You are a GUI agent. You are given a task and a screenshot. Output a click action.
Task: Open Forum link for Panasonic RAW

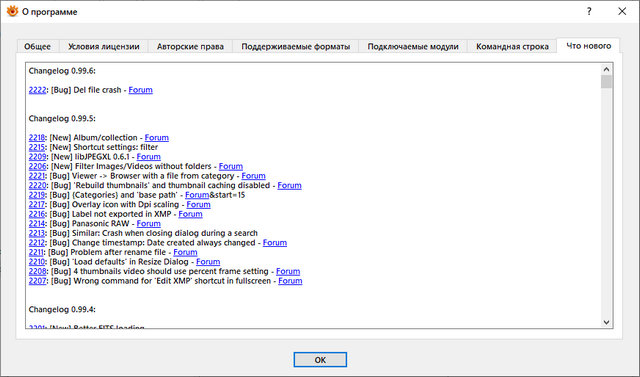coord(149,224)
